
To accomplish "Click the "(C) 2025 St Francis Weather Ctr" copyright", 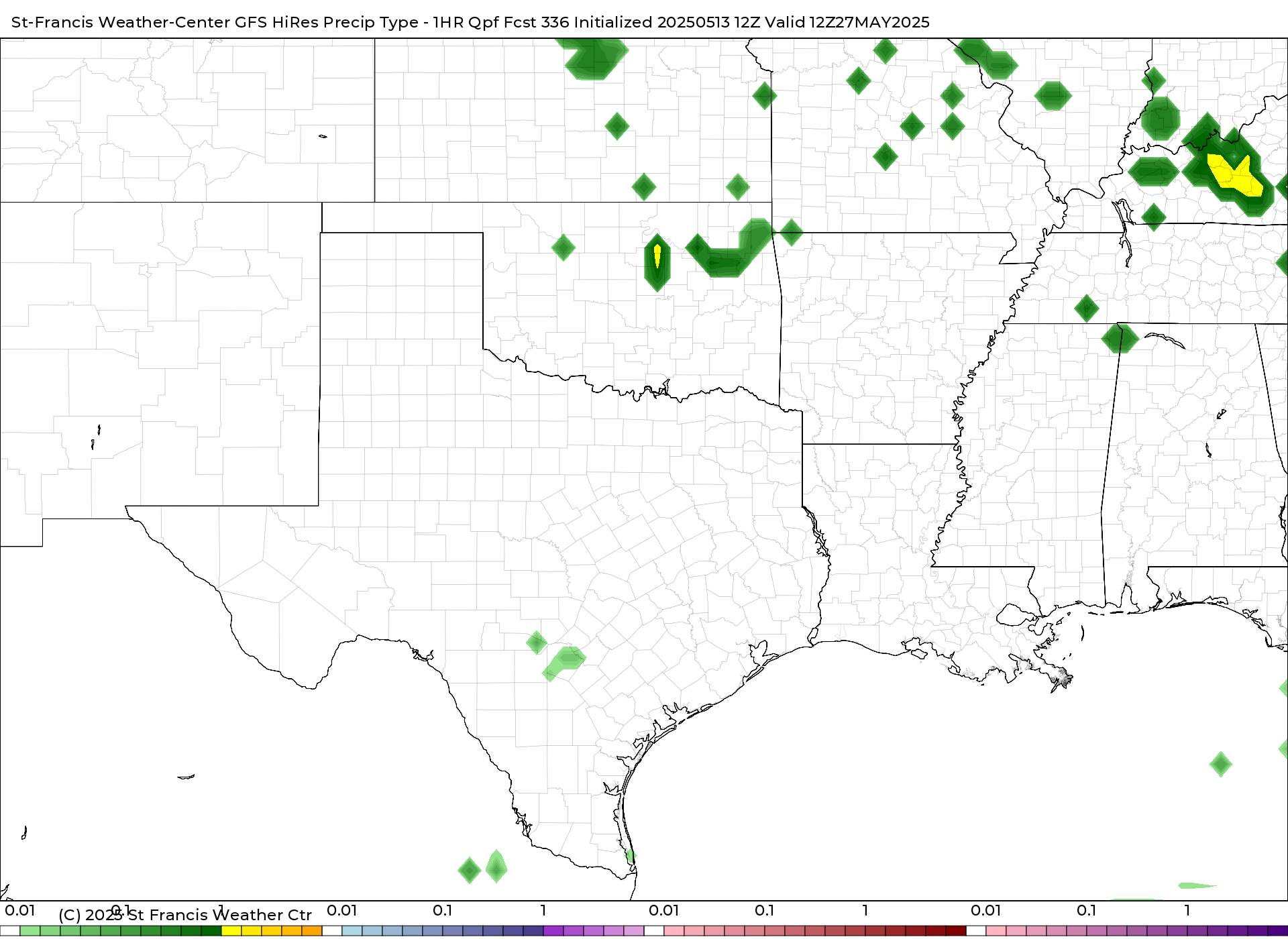I will (185, 915).
